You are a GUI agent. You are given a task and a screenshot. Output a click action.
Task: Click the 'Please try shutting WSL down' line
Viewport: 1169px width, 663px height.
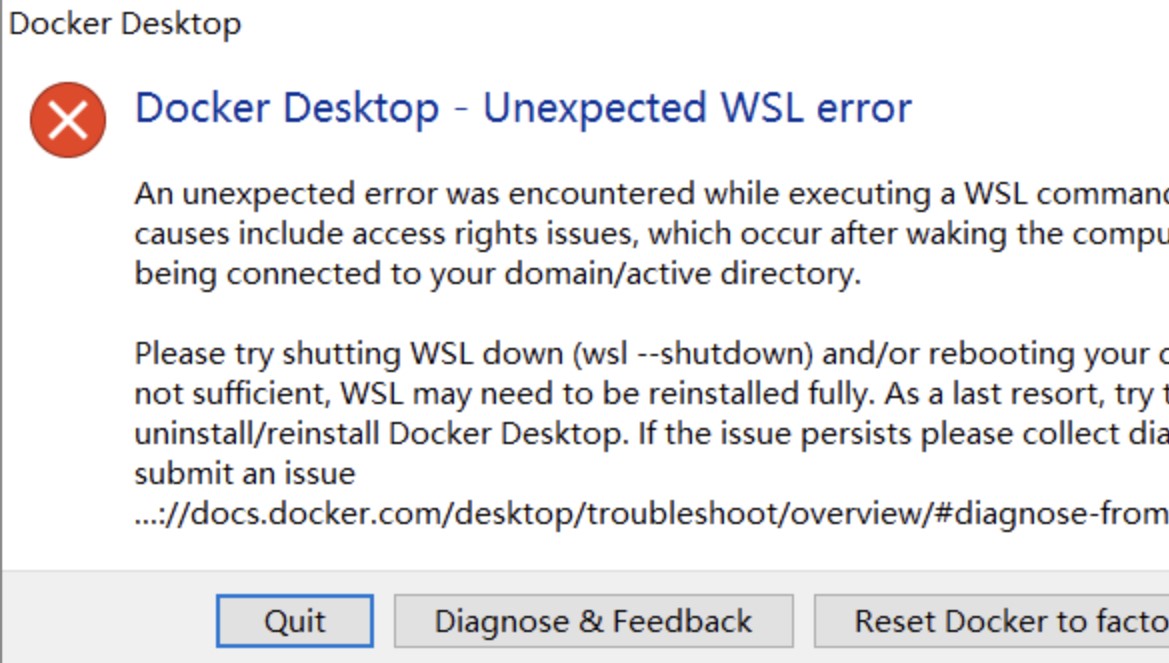652,354
